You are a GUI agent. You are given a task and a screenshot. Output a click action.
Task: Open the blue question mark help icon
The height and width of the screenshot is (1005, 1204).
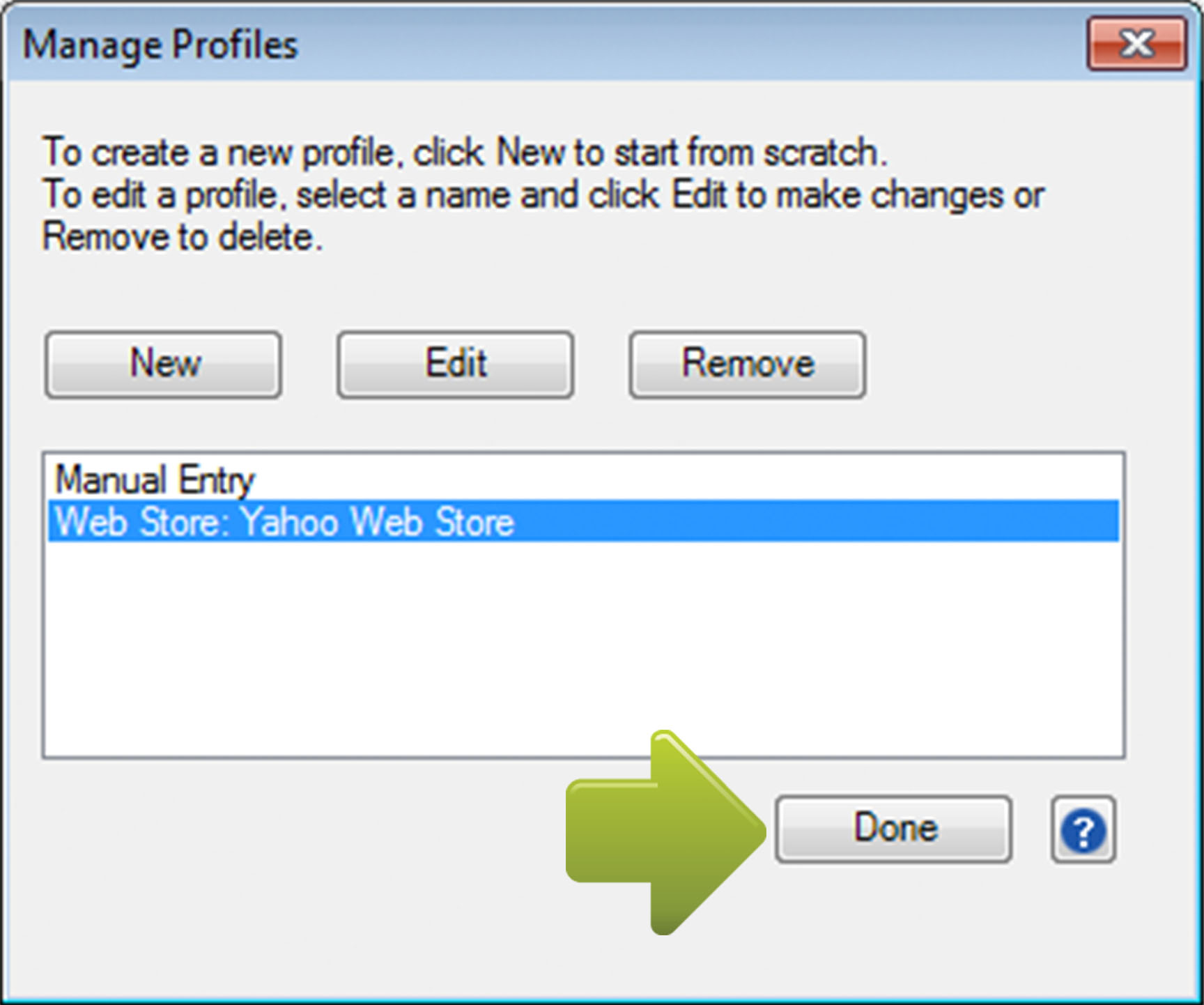[1083, 829]
